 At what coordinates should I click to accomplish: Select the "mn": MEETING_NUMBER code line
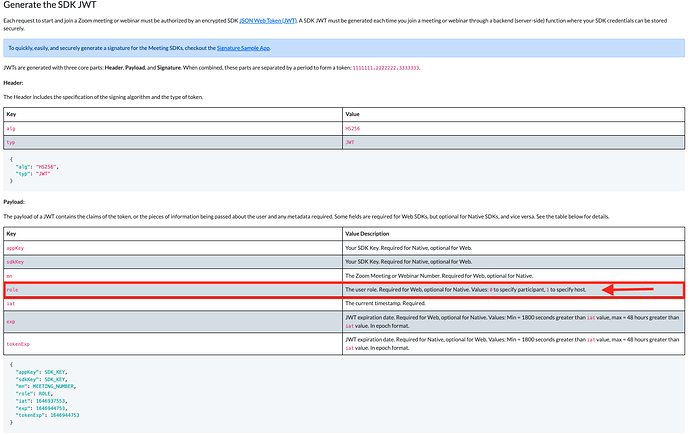[46, 386]
